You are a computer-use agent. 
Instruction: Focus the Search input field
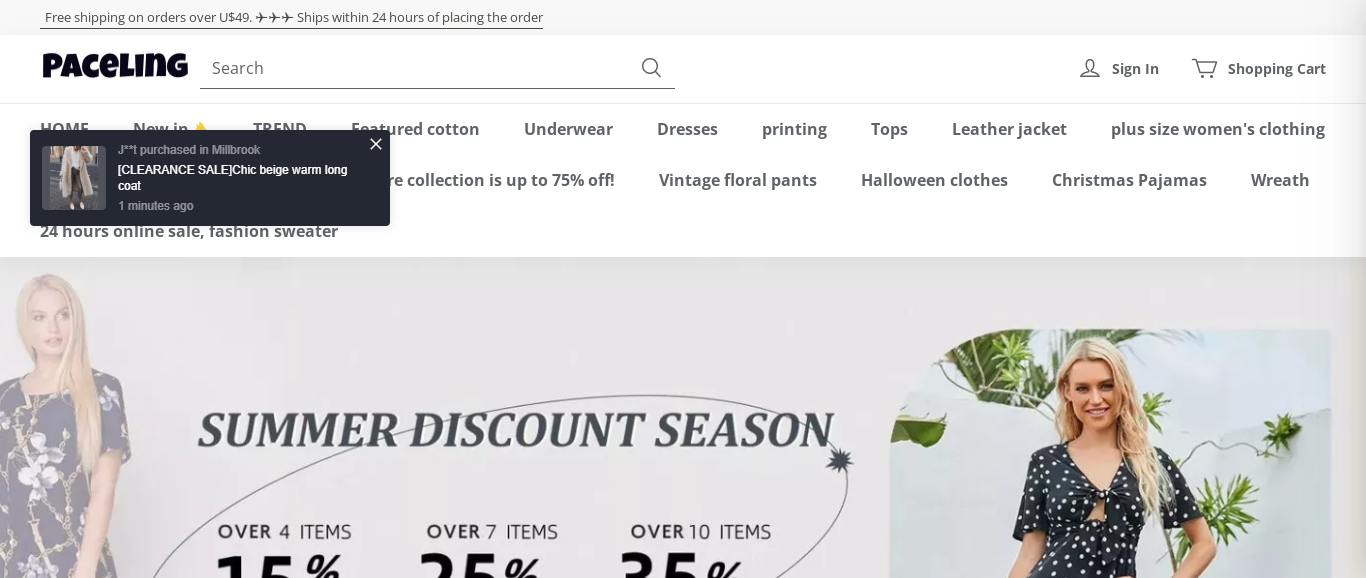(x=420, y=67)
